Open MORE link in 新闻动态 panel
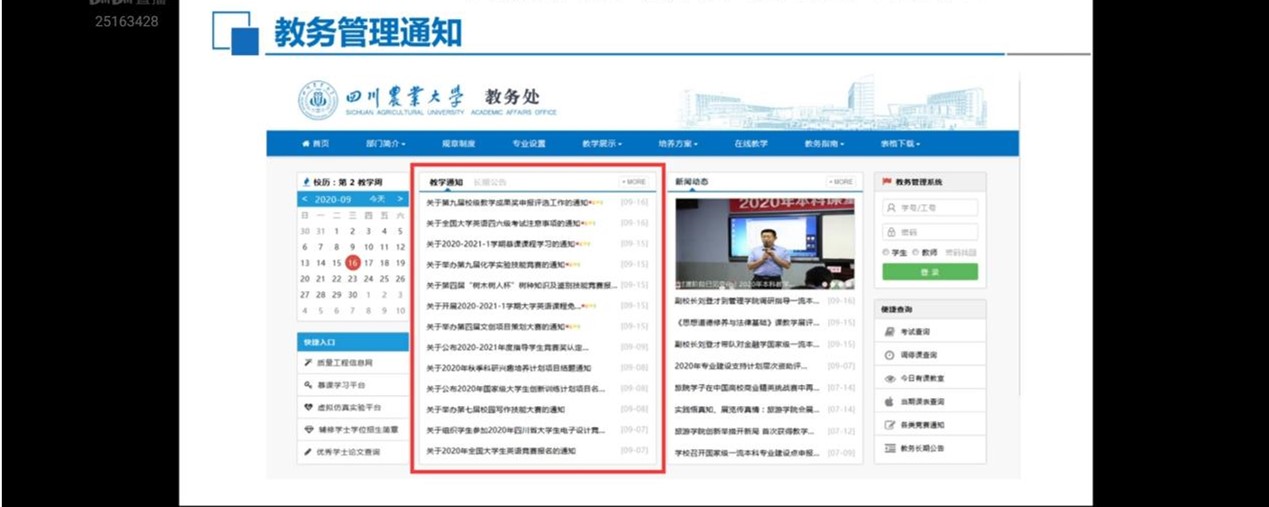 841,182
